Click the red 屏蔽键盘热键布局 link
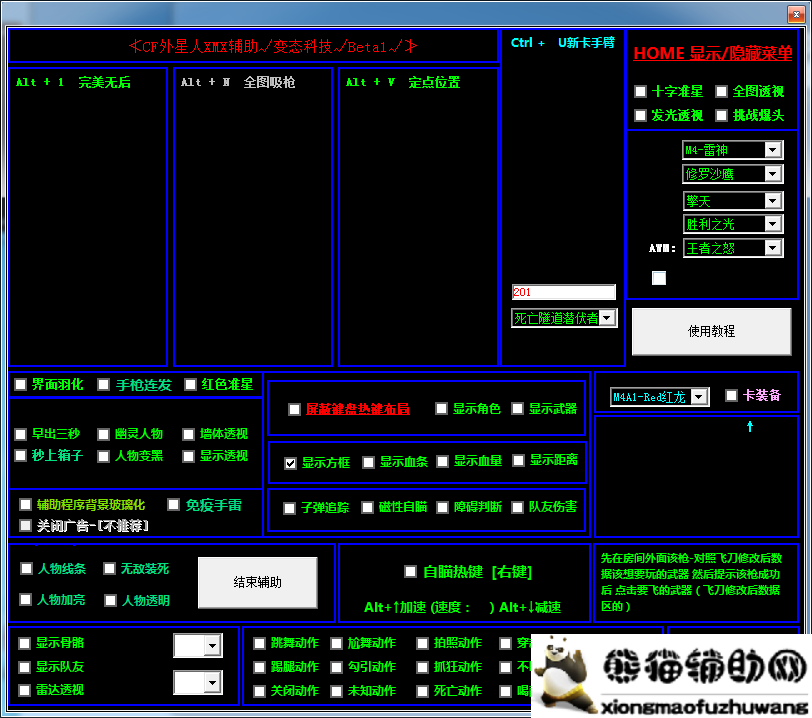The height and width of the screenshot is (718, 812). point(357,409)
